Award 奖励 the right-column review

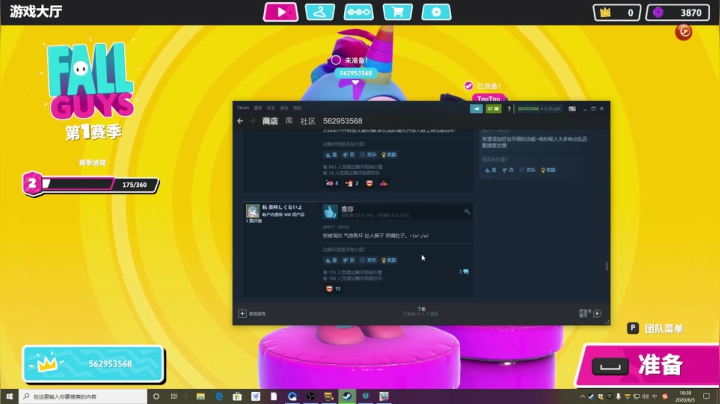(548, 170)
